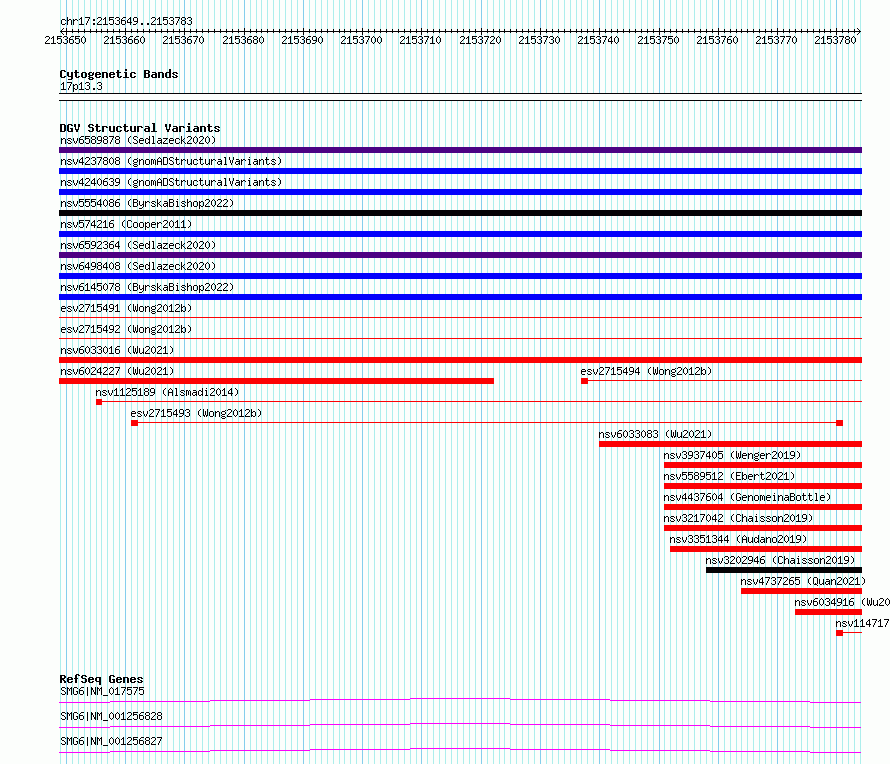
Task: Click the red bar under nsv6034916
Action: 829,612
